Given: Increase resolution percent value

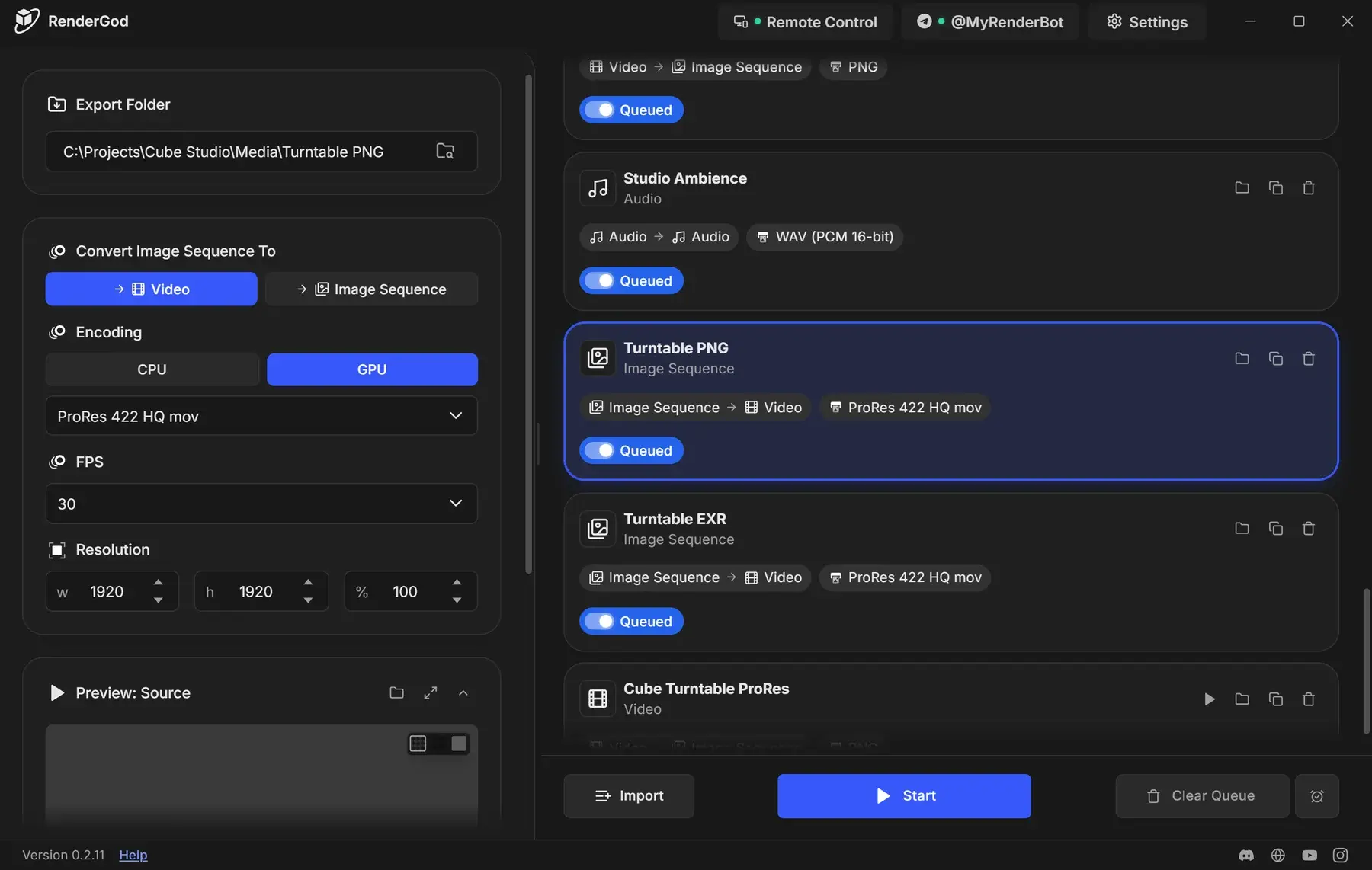Looking at the screenshot, I should [x=457, y=582].
